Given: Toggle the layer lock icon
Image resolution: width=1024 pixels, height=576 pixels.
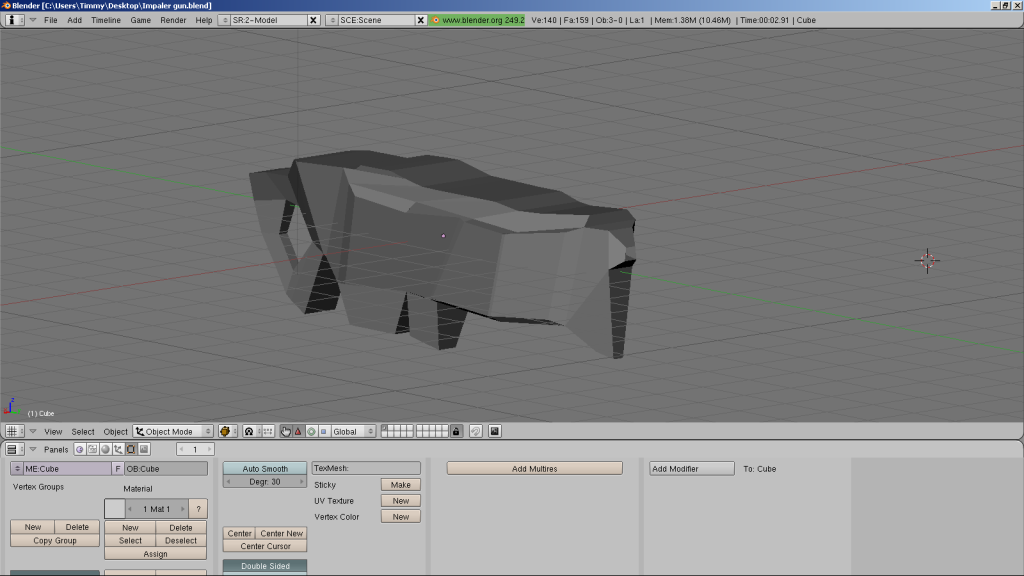Looking at the screenshot, I should click(x=456, y=431).
